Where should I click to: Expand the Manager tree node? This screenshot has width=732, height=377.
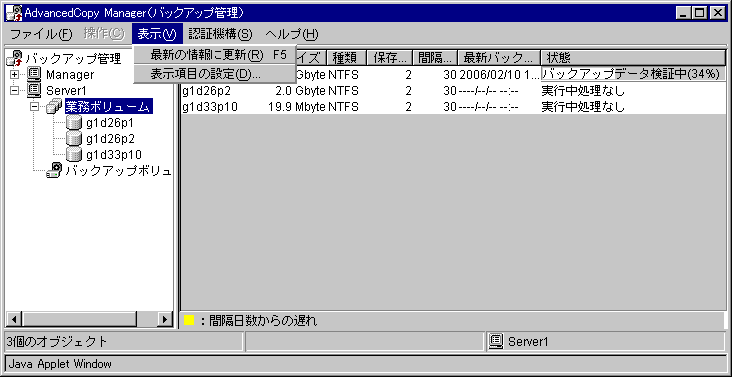pyautogui.click(x=14, y=75)
